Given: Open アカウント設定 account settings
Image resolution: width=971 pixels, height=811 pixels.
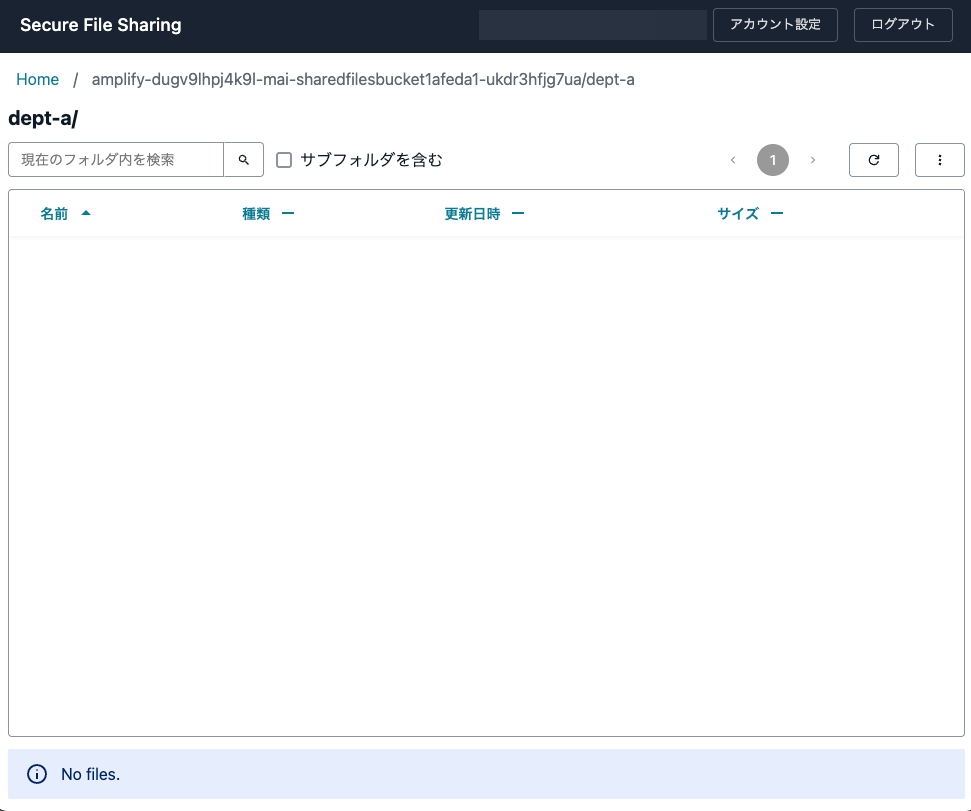Looking at the screenshot, I should 775,25.
